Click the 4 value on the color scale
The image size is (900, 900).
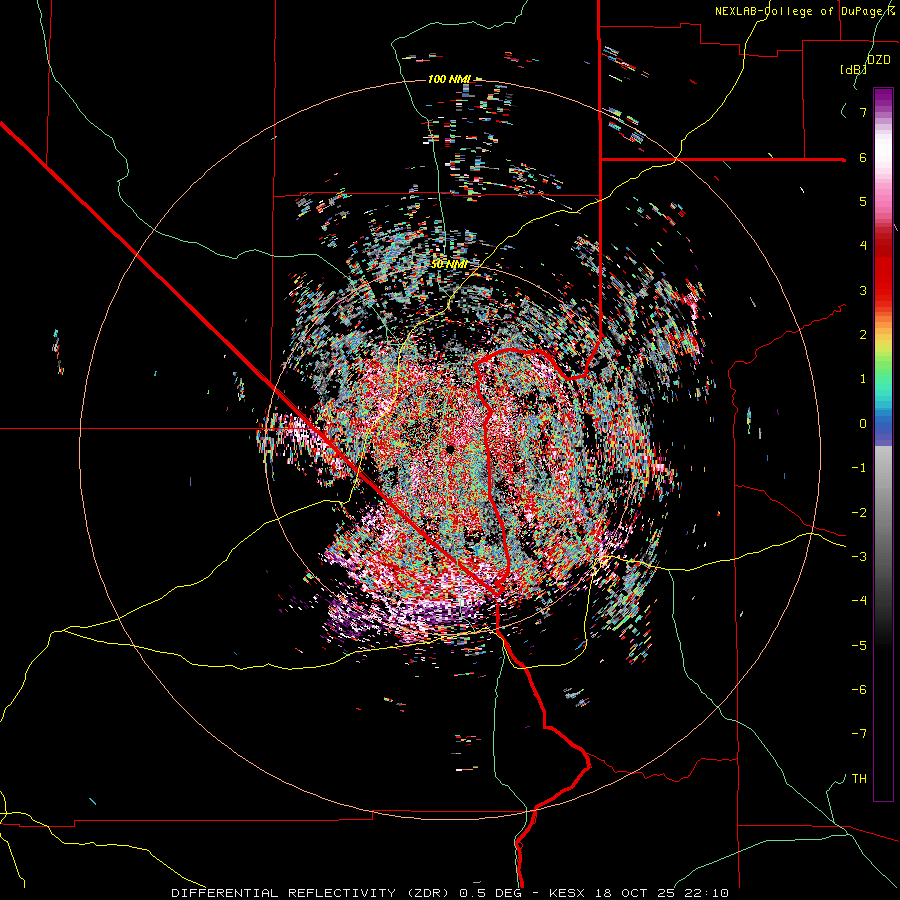coord(863,246)
